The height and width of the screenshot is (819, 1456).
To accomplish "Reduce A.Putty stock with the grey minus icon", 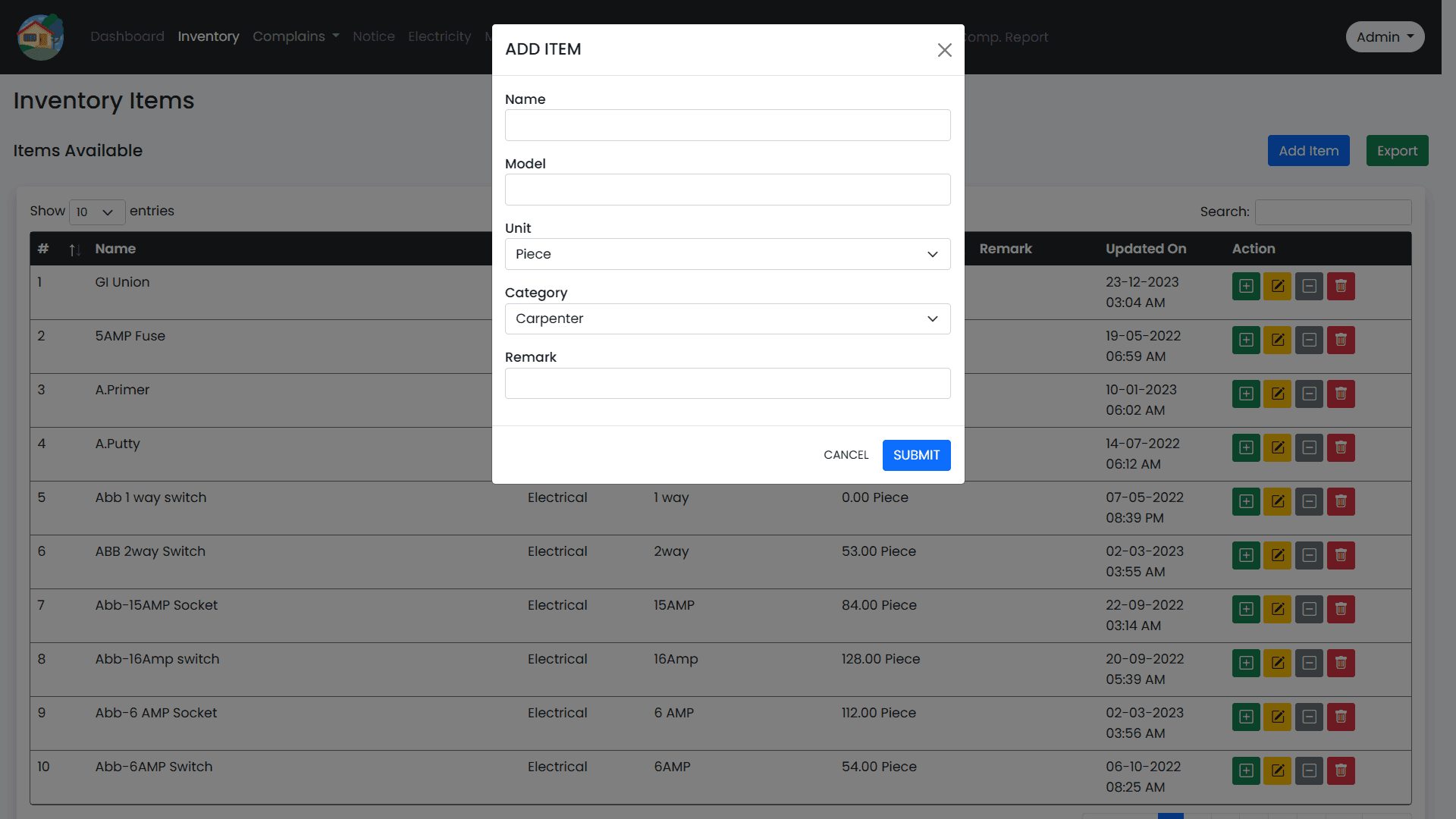I will [x=1309, y=447].
